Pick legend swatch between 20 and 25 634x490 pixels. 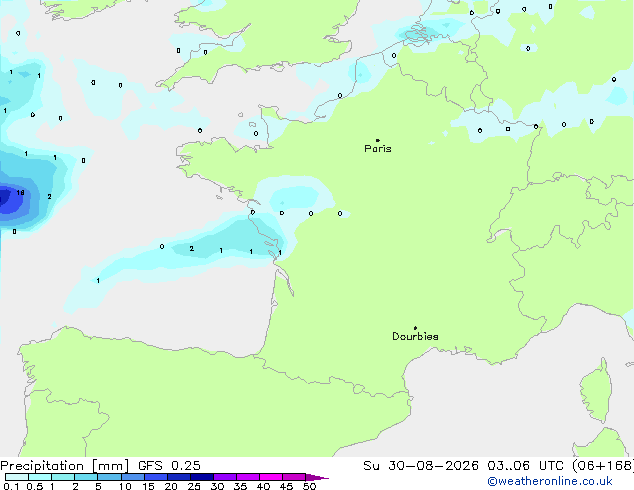(179, 477)
